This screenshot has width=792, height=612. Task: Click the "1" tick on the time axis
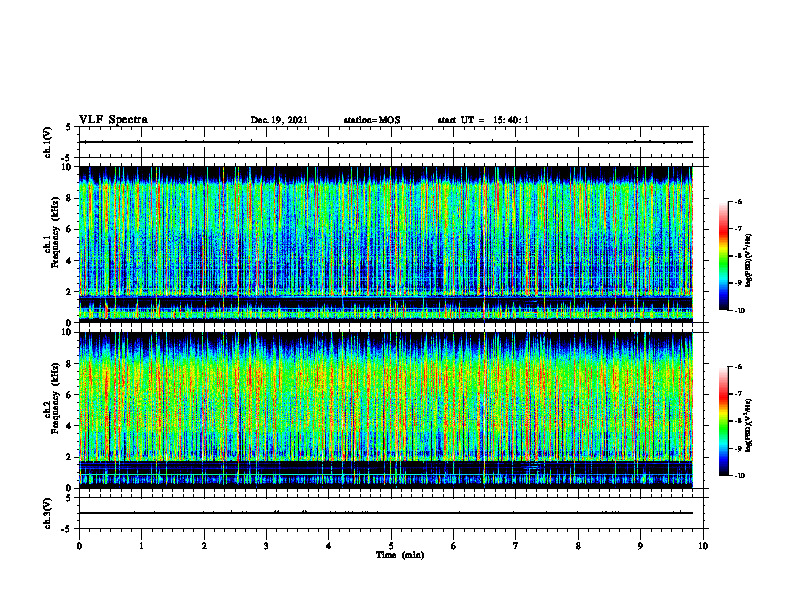click(x=141, y=546)
